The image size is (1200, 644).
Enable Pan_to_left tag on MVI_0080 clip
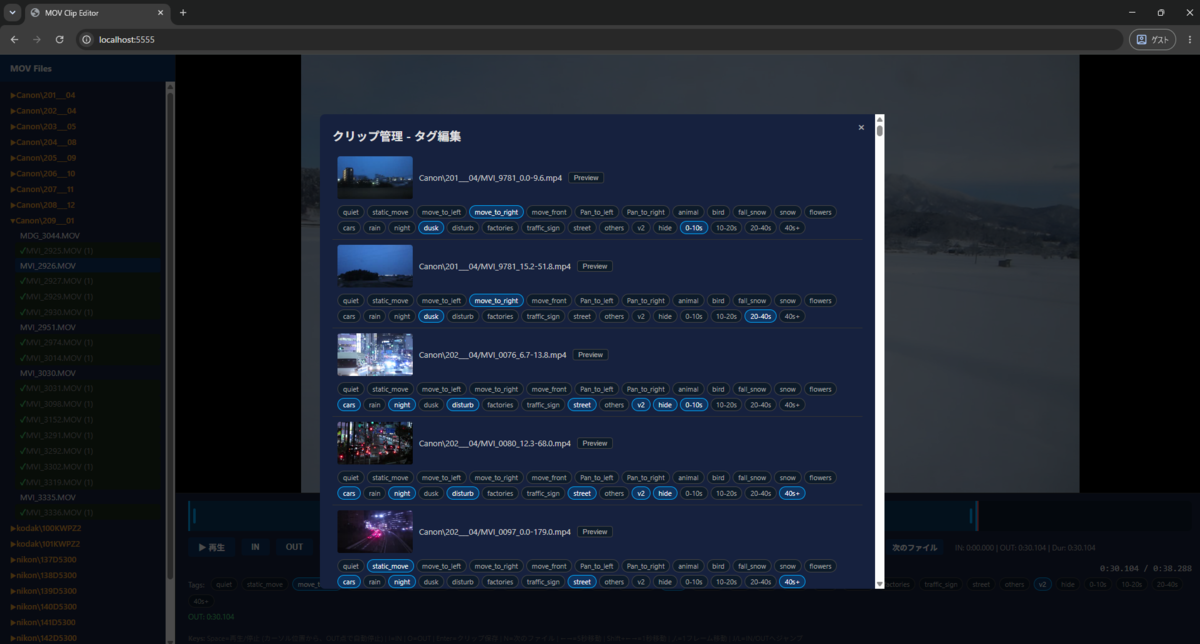coord(596,477)
